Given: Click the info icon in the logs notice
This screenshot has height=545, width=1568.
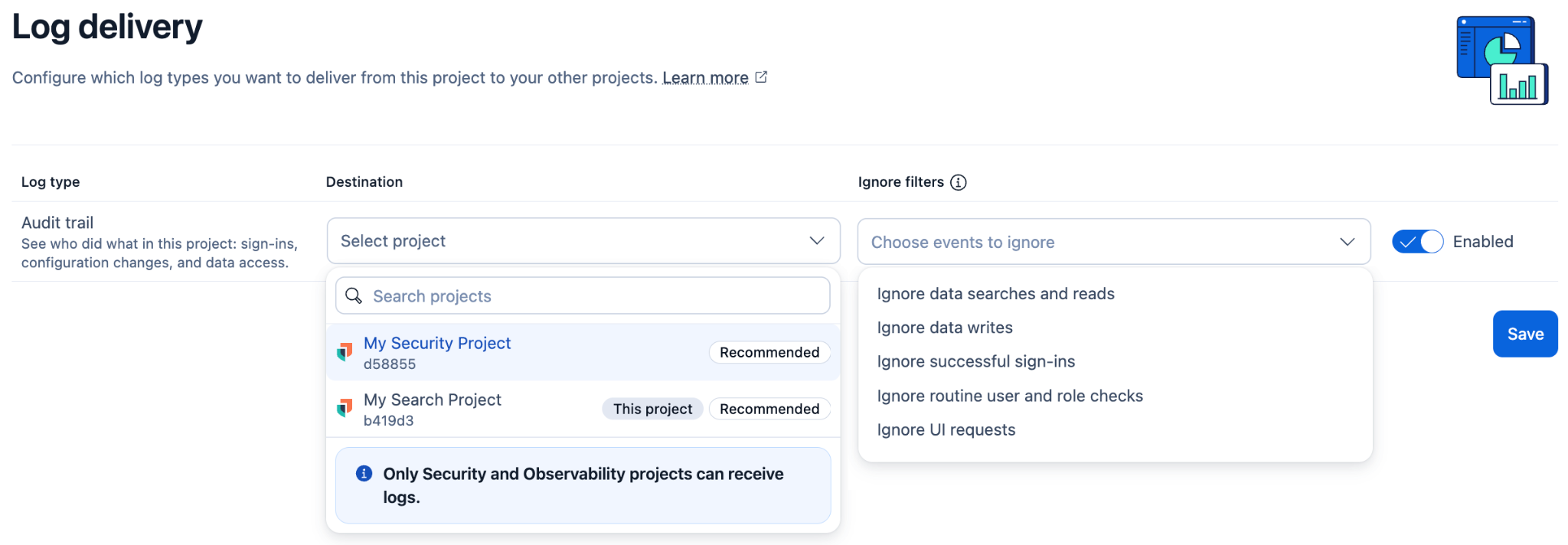Looking at the screenshot, I should tap(364, 474).
